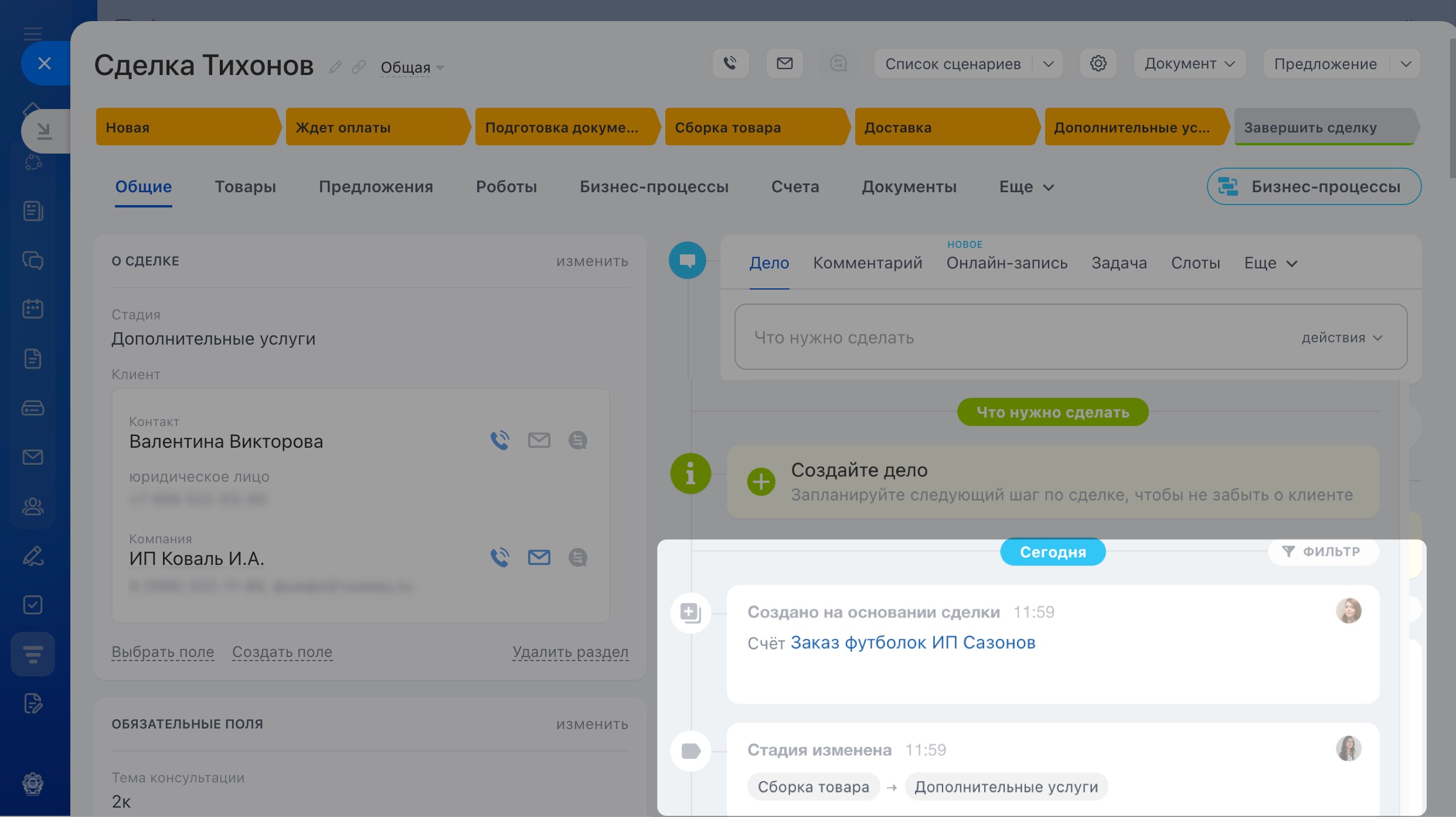Click the pencil icon to edit the deal title
Screen dimensions: 1456x817
335,67
